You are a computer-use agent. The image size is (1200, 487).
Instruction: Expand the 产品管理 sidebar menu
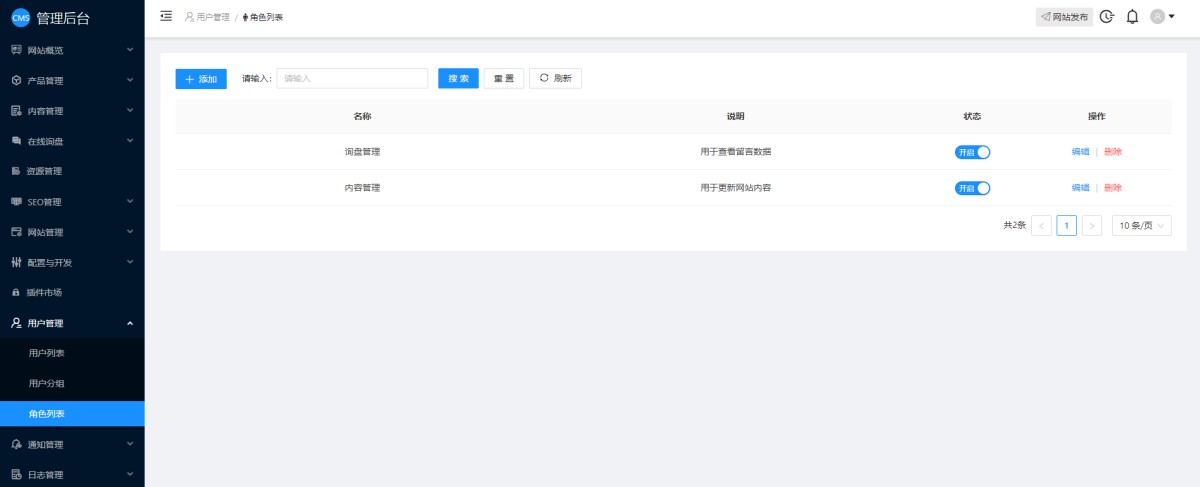pyautogui.click(x=72, y=80)
